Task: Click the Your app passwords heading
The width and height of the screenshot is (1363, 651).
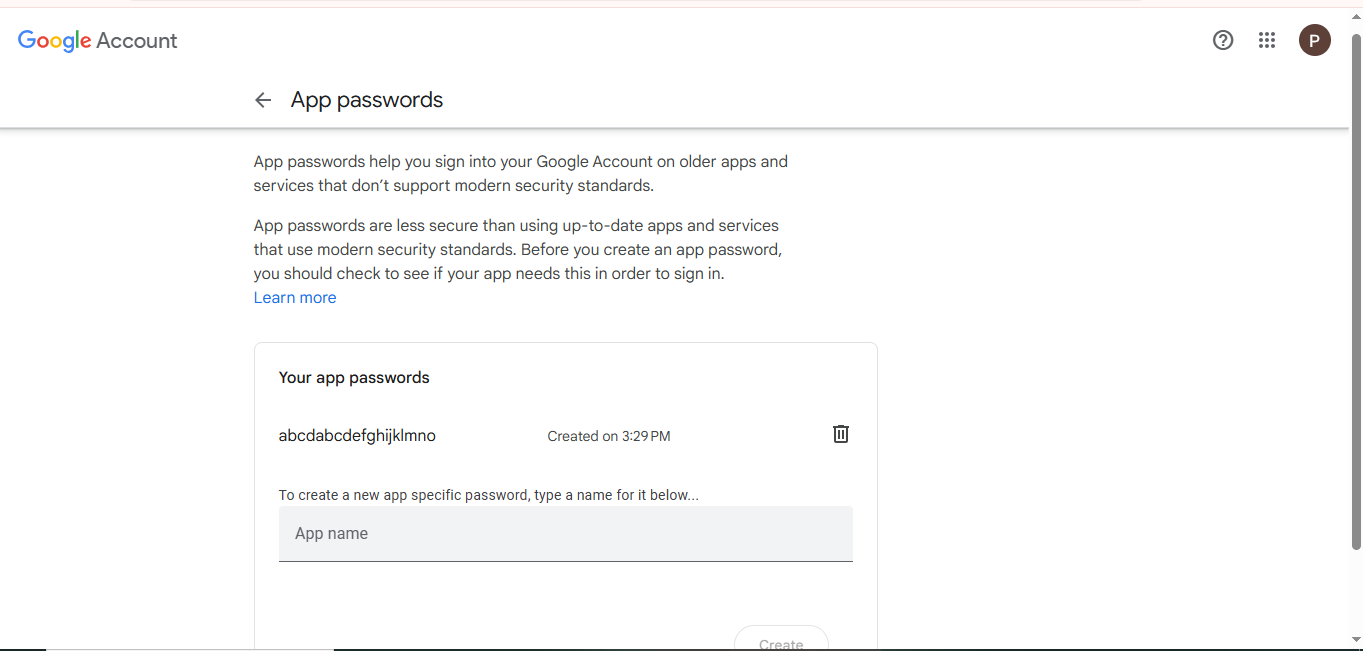Action: coord(354,378)
